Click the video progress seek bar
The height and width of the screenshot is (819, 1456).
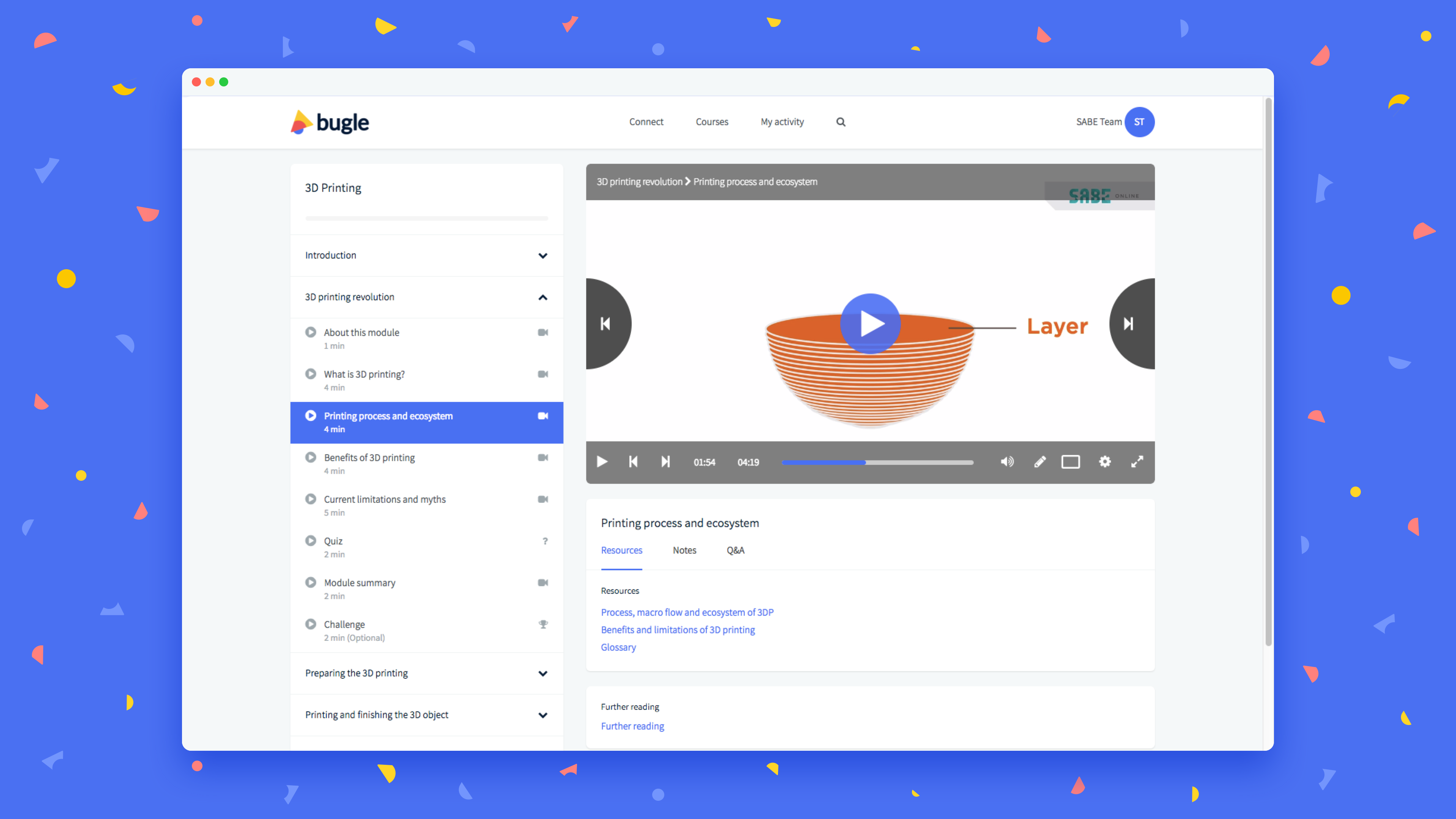877,462
